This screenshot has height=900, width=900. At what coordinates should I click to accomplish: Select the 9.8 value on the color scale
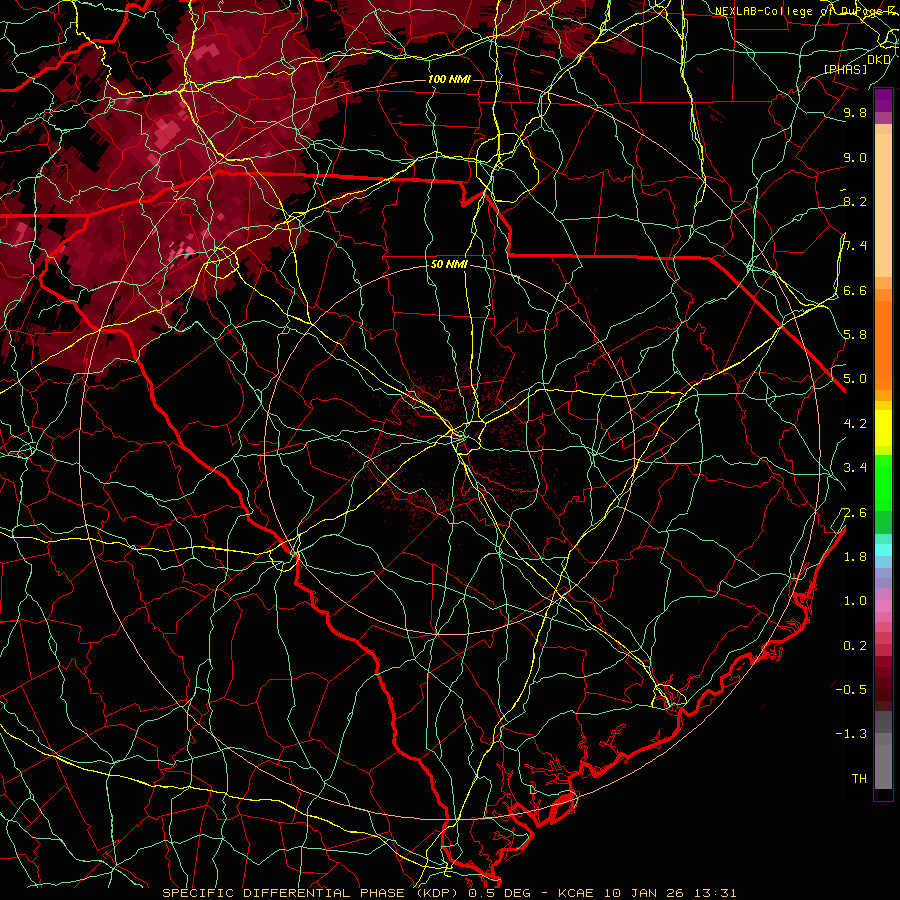click(855, 112)
